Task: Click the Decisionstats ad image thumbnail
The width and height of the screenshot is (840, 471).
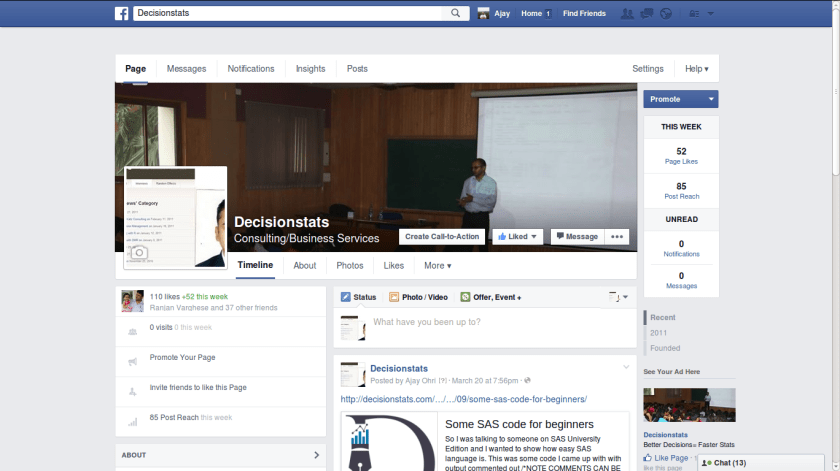Action: [689, 405]
